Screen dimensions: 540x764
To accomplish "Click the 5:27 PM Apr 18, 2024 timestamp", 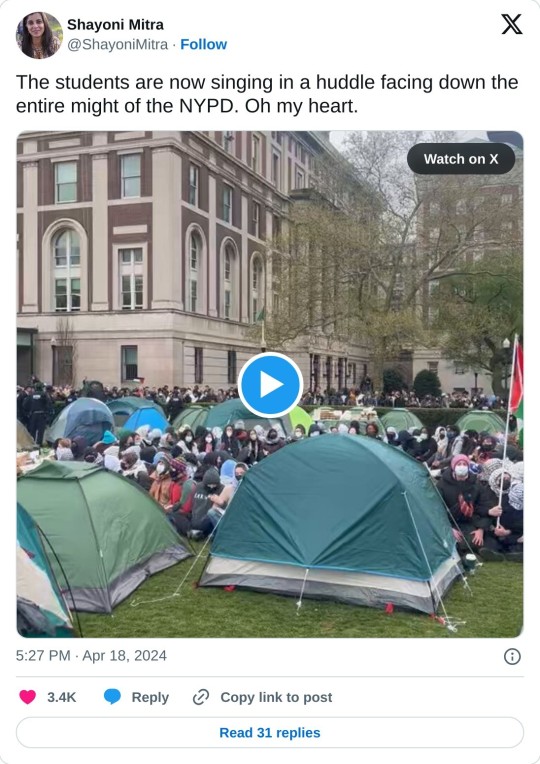I will point(91,655).
